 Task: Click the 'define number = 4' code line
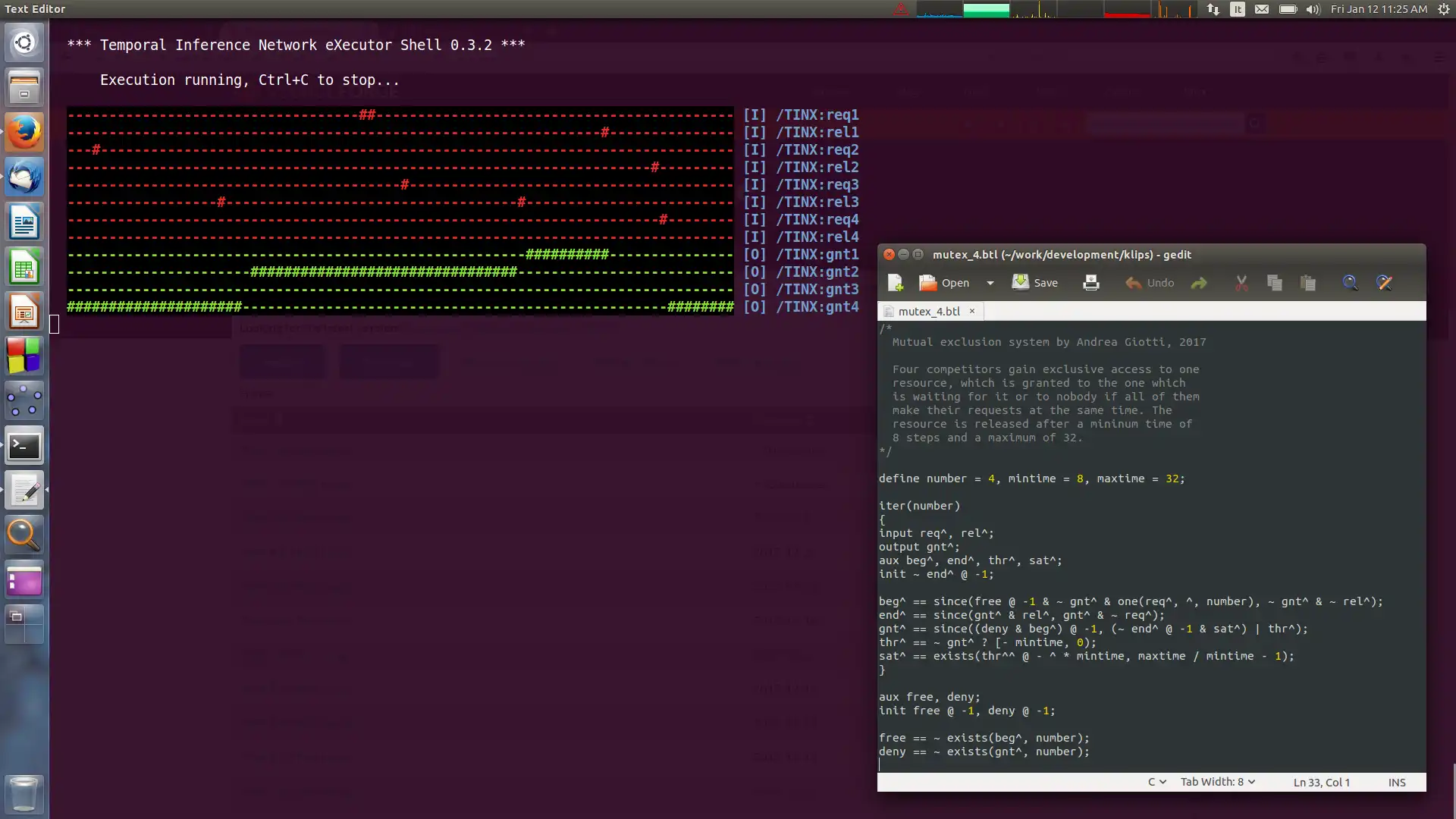(1031, 479)
